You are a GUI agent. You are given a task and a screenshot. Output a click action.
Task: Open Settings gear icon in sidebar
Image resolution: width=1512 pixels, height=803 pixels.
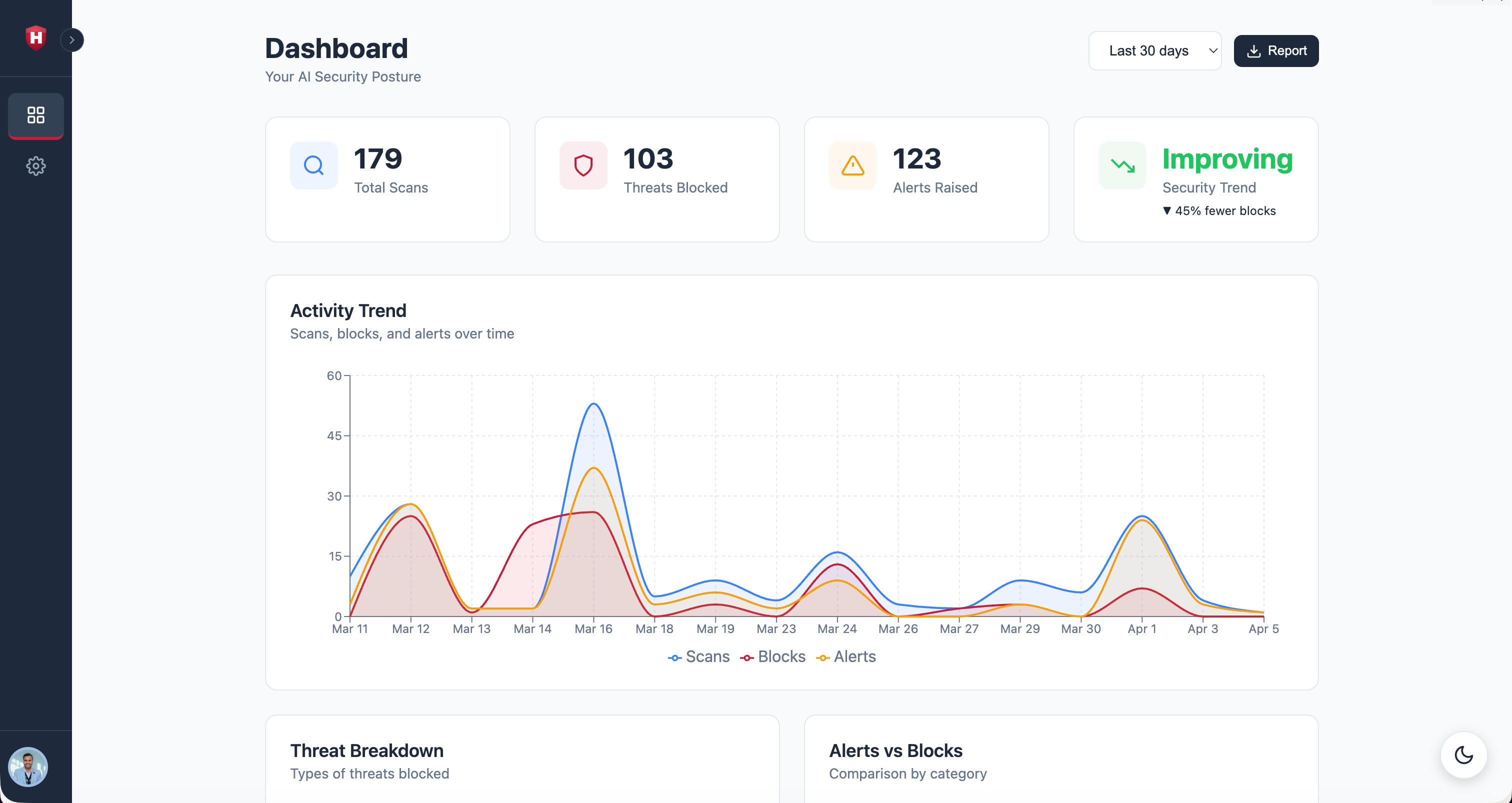click(36, 166)
